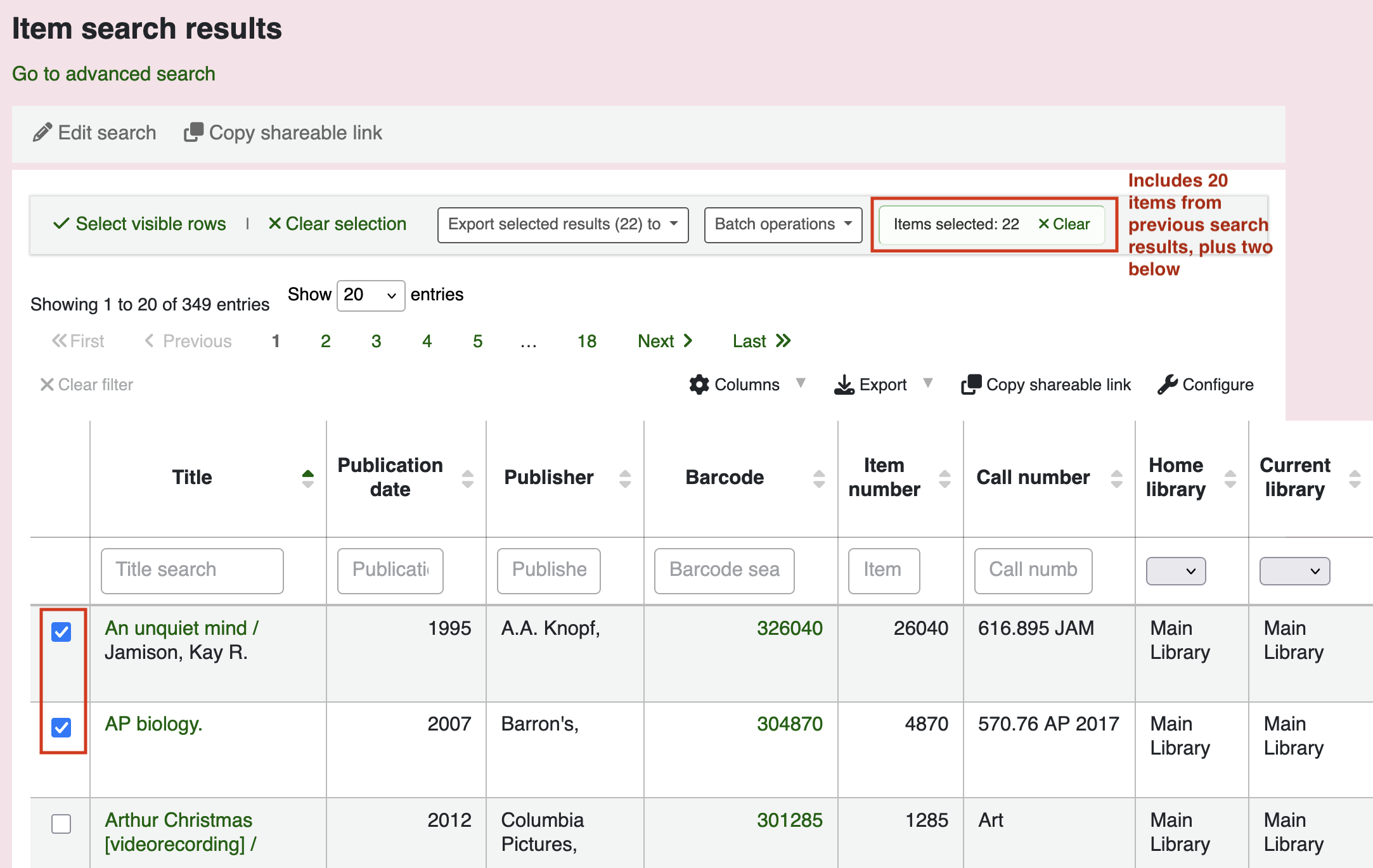Click the Edit search pencil icon
The height and width of the screenshot is (868, 1373).
coord(42,132)
